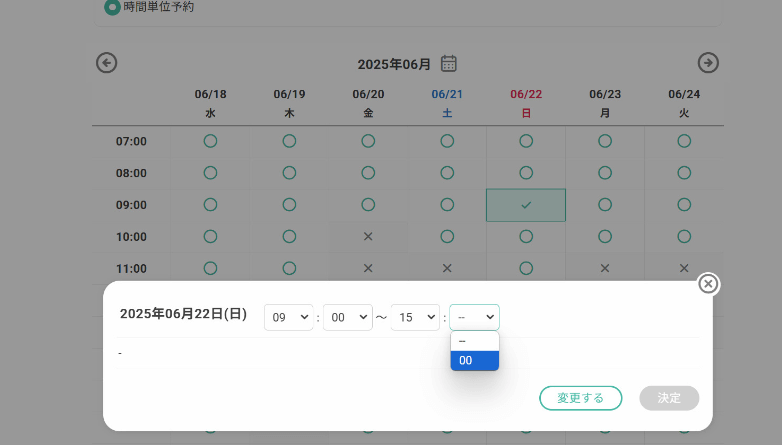Select available slot 06/20 at 08:00
This screenshot has width=782, height=445.
(368, 173)
